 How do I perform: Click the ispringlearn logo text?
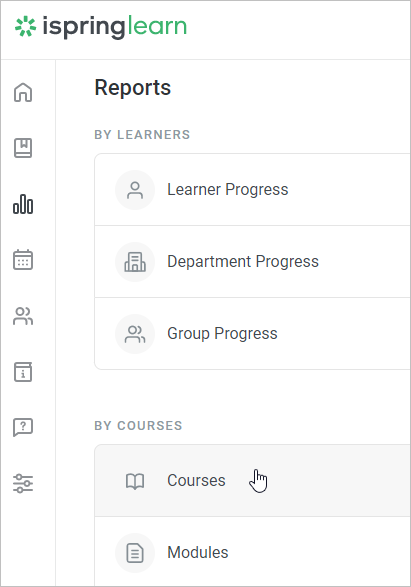pyautogui.click(x=115, y=27)
